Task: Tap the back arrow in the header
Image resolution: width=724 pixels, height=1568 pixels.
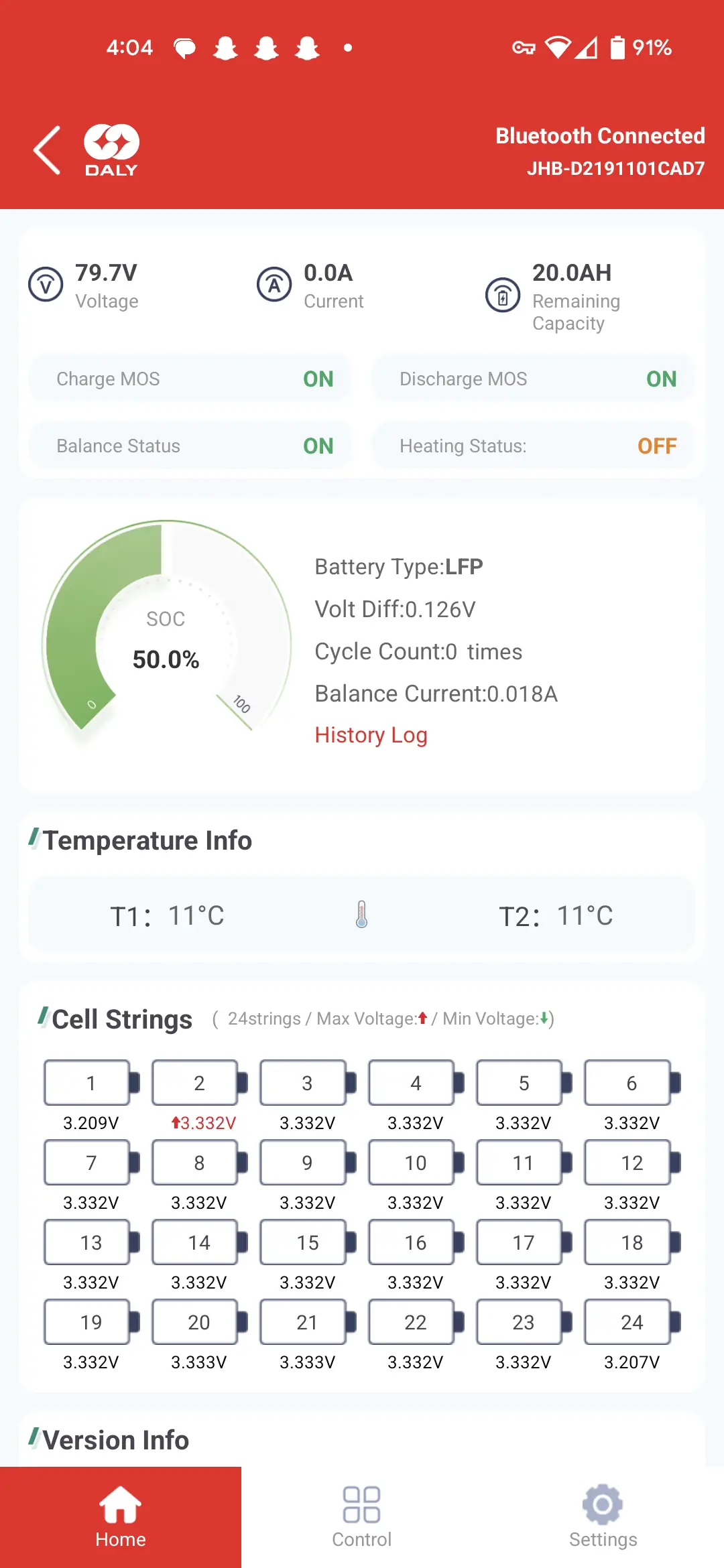Action: coord(48,150)
